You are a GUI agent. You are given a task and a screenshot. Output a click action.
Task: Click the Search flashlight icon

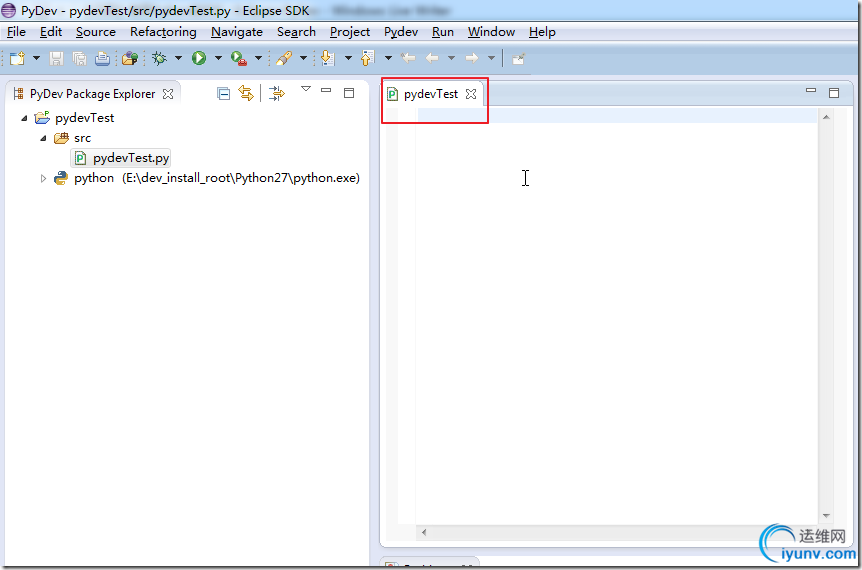coord(284,58)
